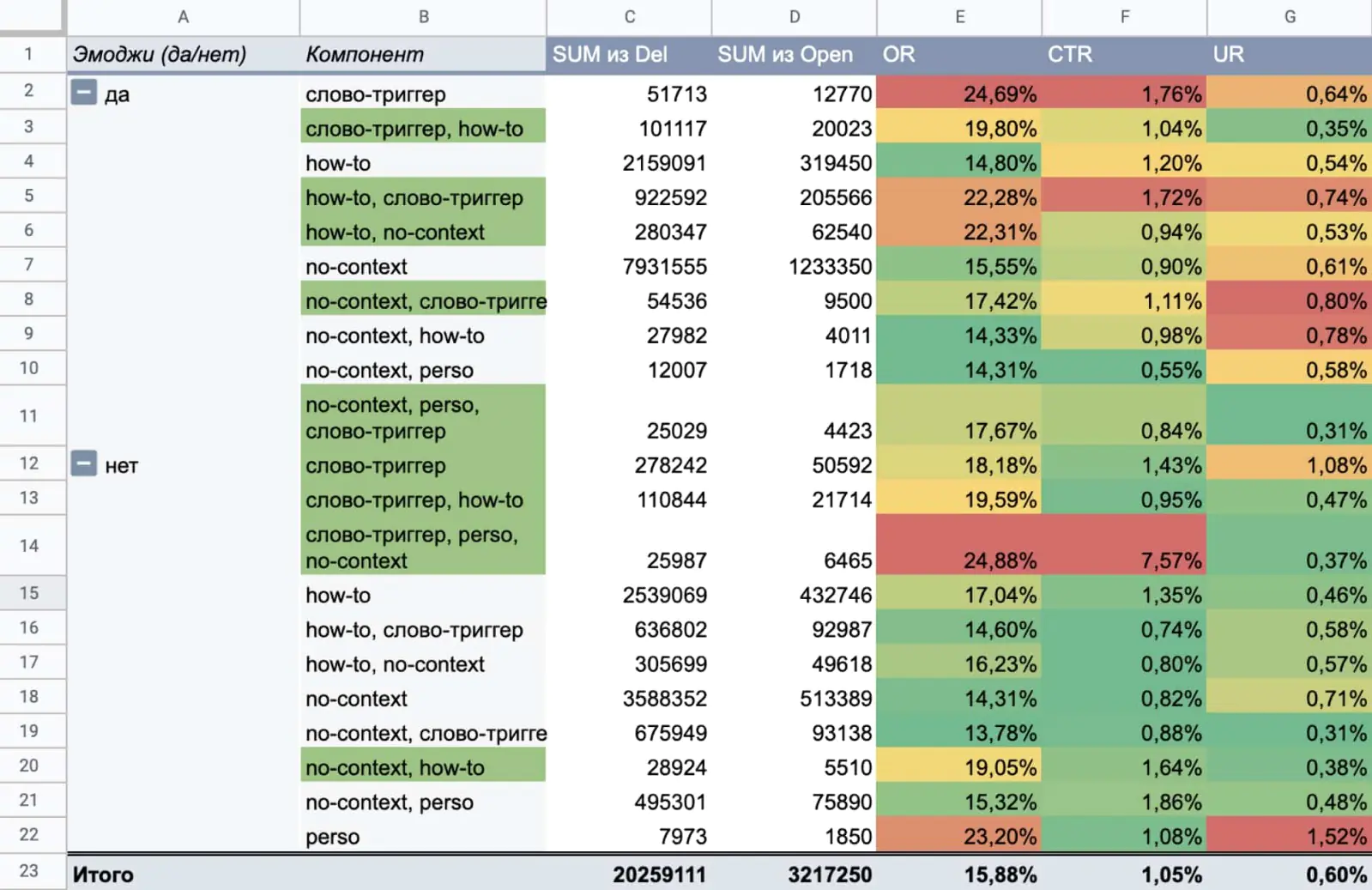Collapse the 'да' pivot group
This screenshot has width=1372, height=890.
[83, 92]
